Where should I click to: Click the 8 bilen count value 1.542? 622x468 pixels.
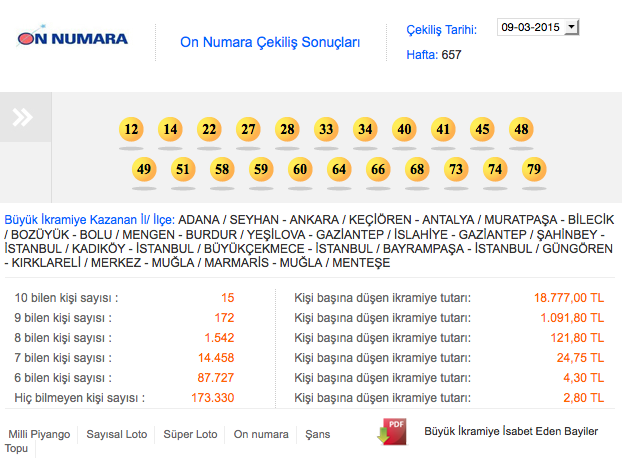coord(219,338)
